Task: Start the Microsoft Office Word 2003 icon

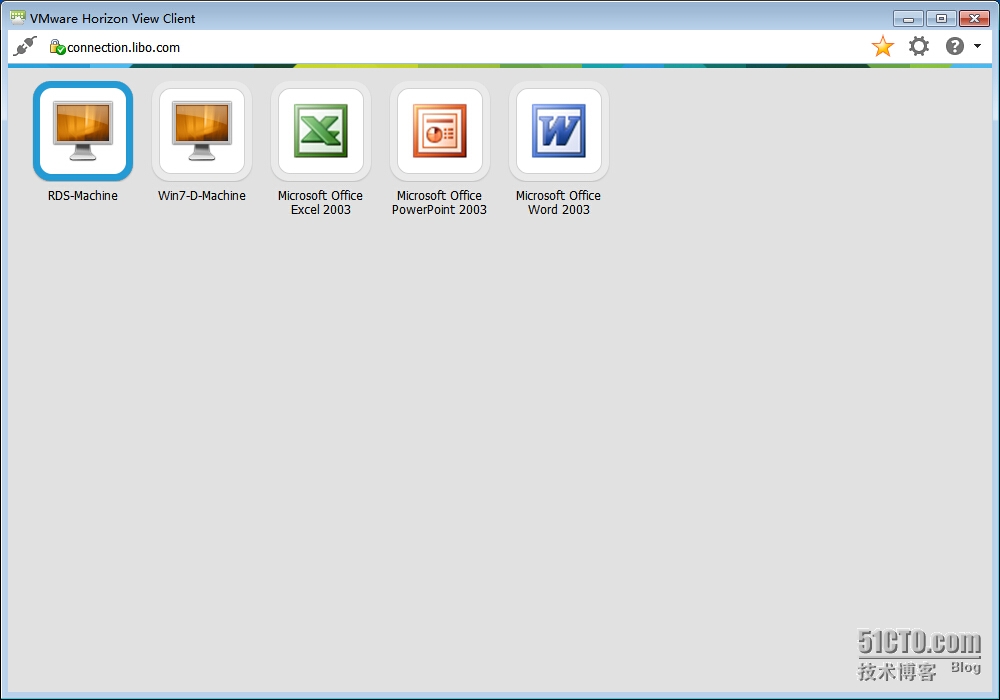Action: click(x=559, y=131)
